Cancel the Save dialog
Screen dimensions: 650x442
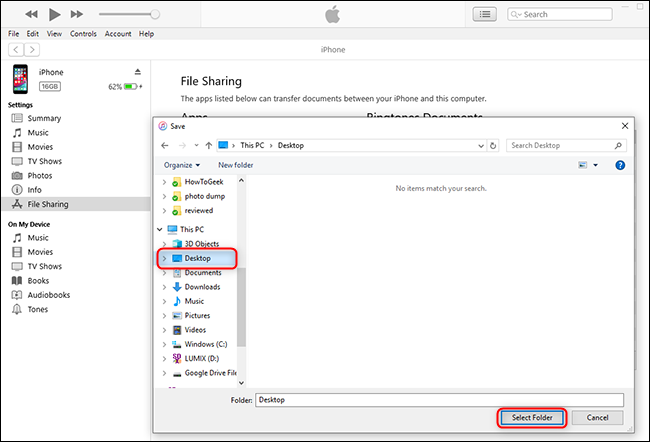click(597, 418)
